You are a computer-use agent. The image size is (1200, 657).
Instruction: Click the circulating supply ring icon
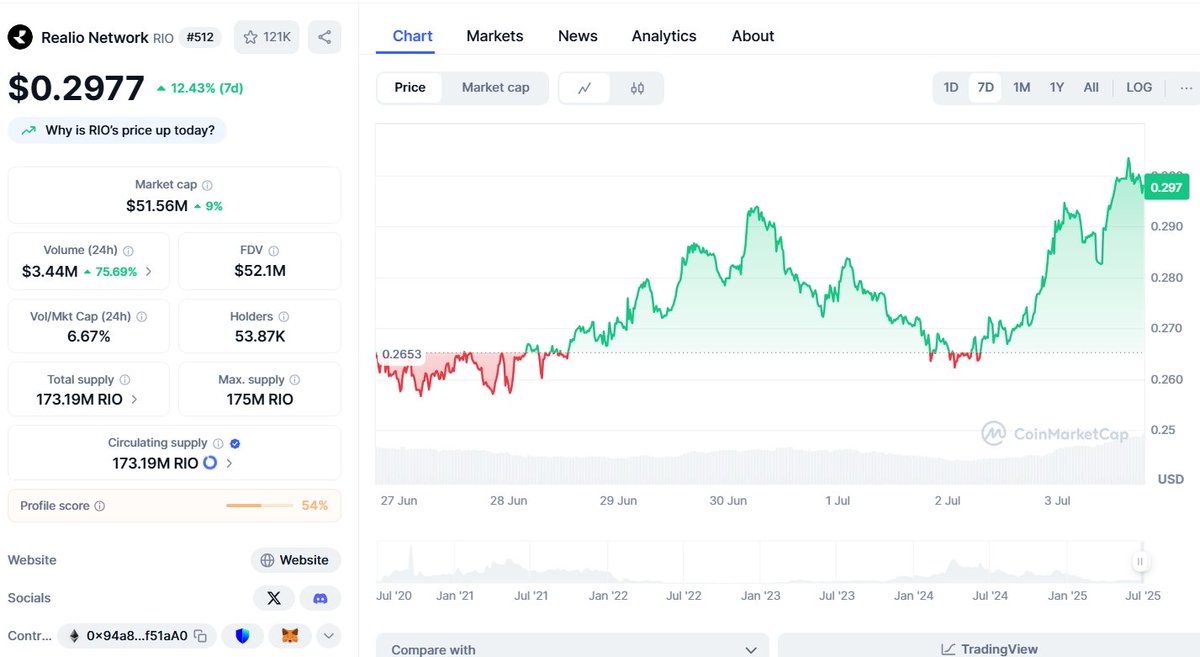pos(210,463)
